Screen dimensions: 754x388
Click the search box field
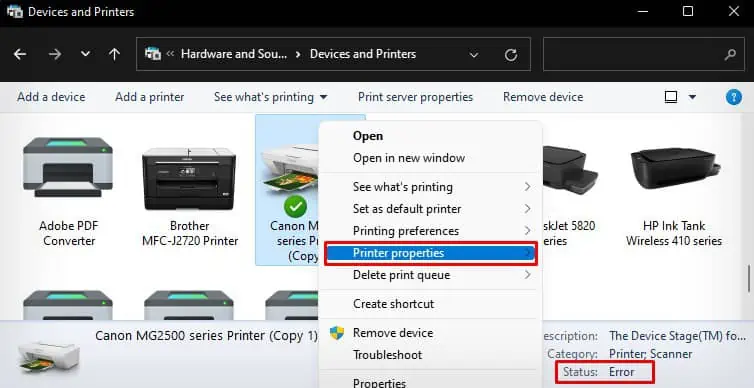tap(644, 54)
